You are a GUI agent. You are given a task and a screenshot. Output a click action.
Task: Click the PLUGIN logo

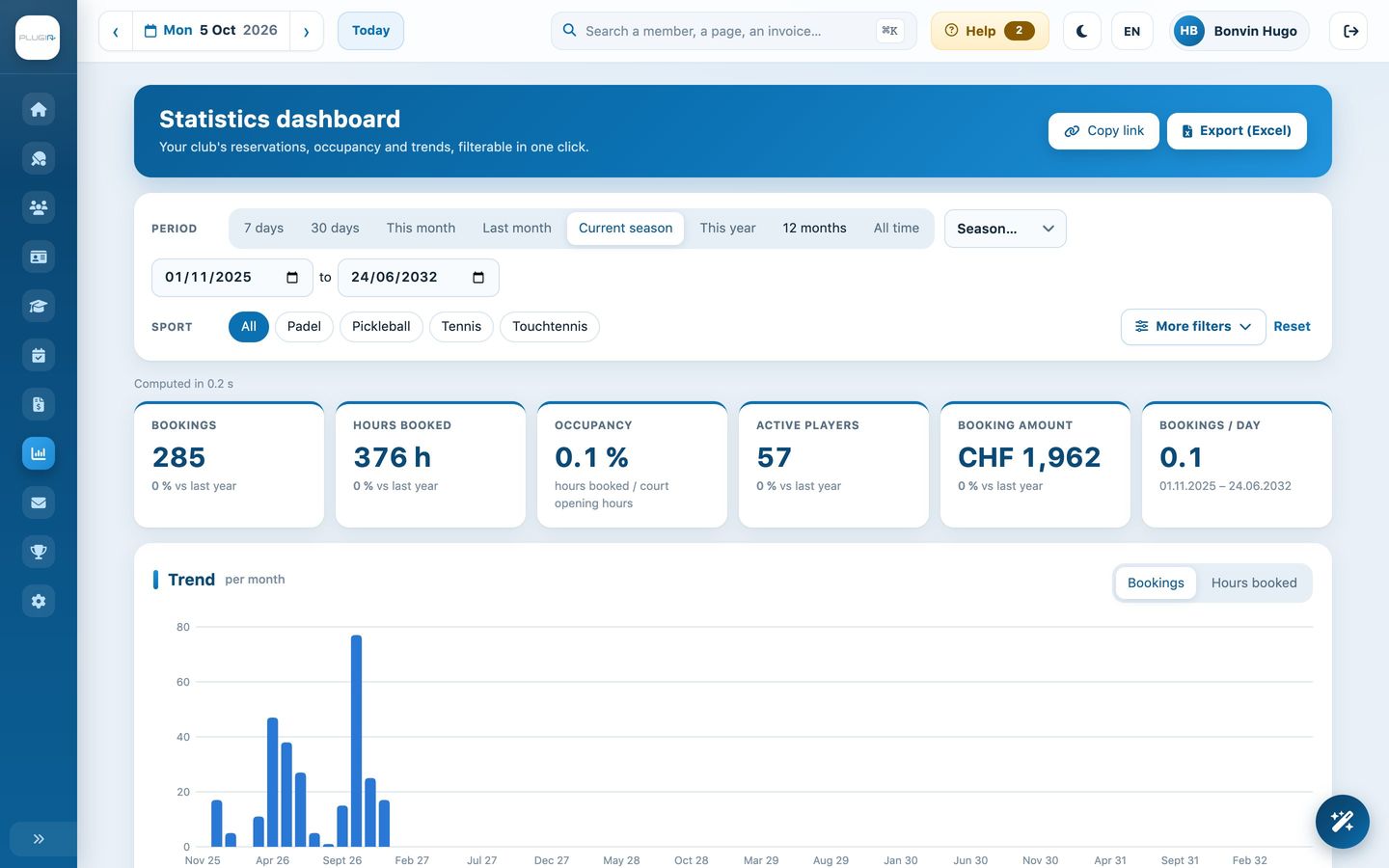(x=38, y=38)
